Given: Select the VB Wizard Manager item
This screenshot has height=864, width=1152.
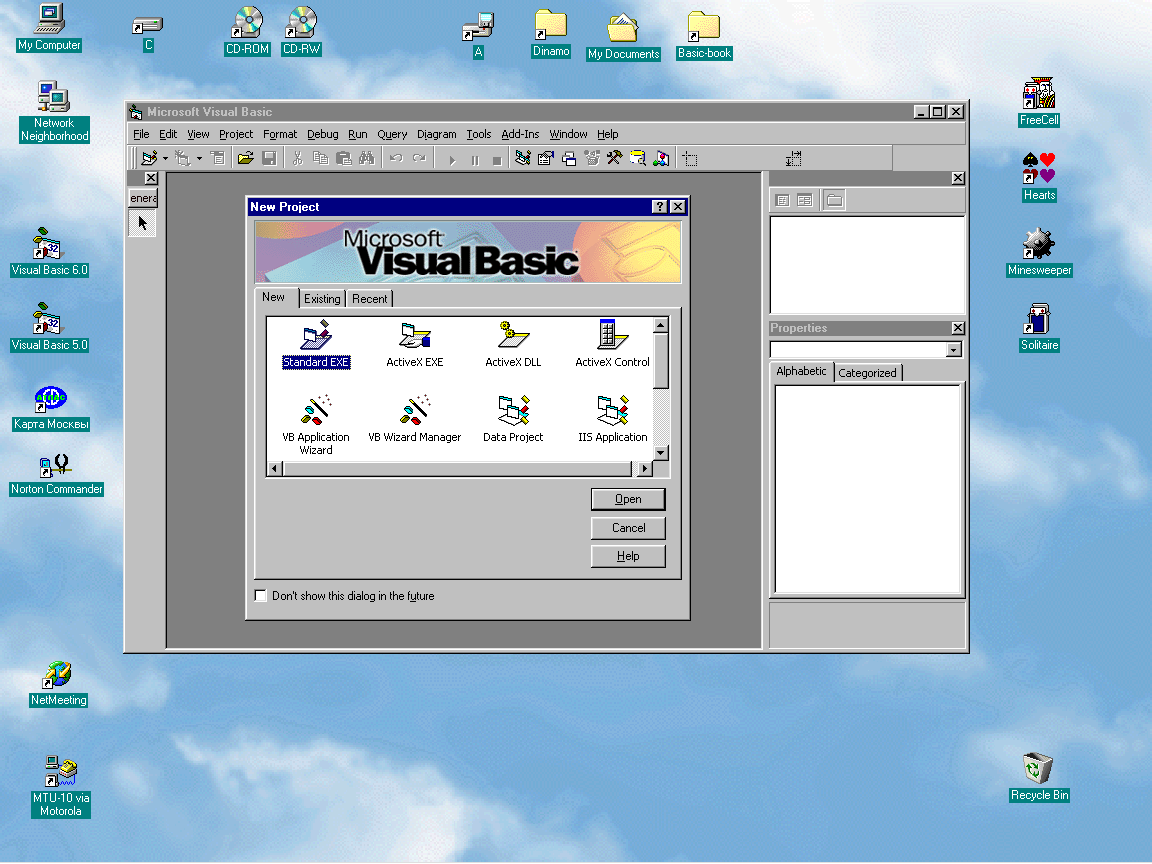Looking at the screenshot, I should coord(415,419).
